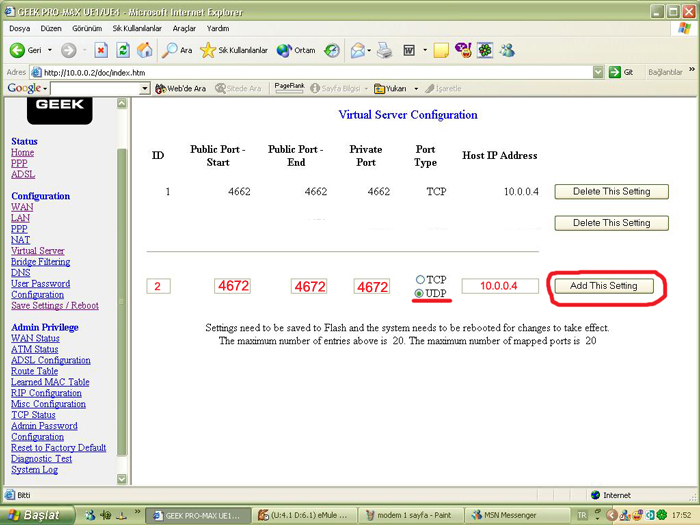This screenshot has width=700, height=525.
Task: Click the green ICQ flower toolbar icon
Action: pyautogui.click(x=485, y=50)
